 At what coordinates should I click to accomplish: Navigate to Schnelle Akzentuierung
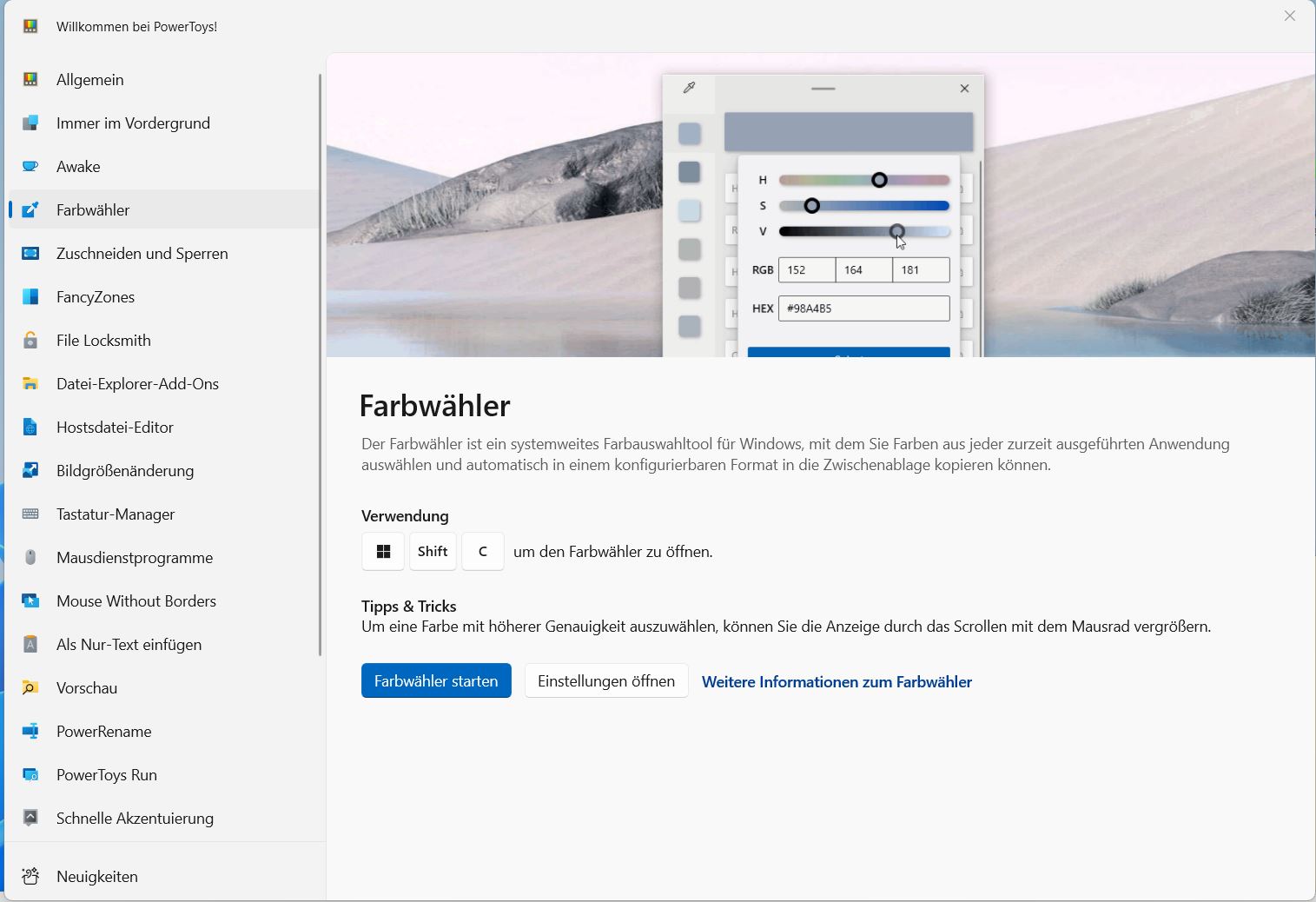coord(165,818)
